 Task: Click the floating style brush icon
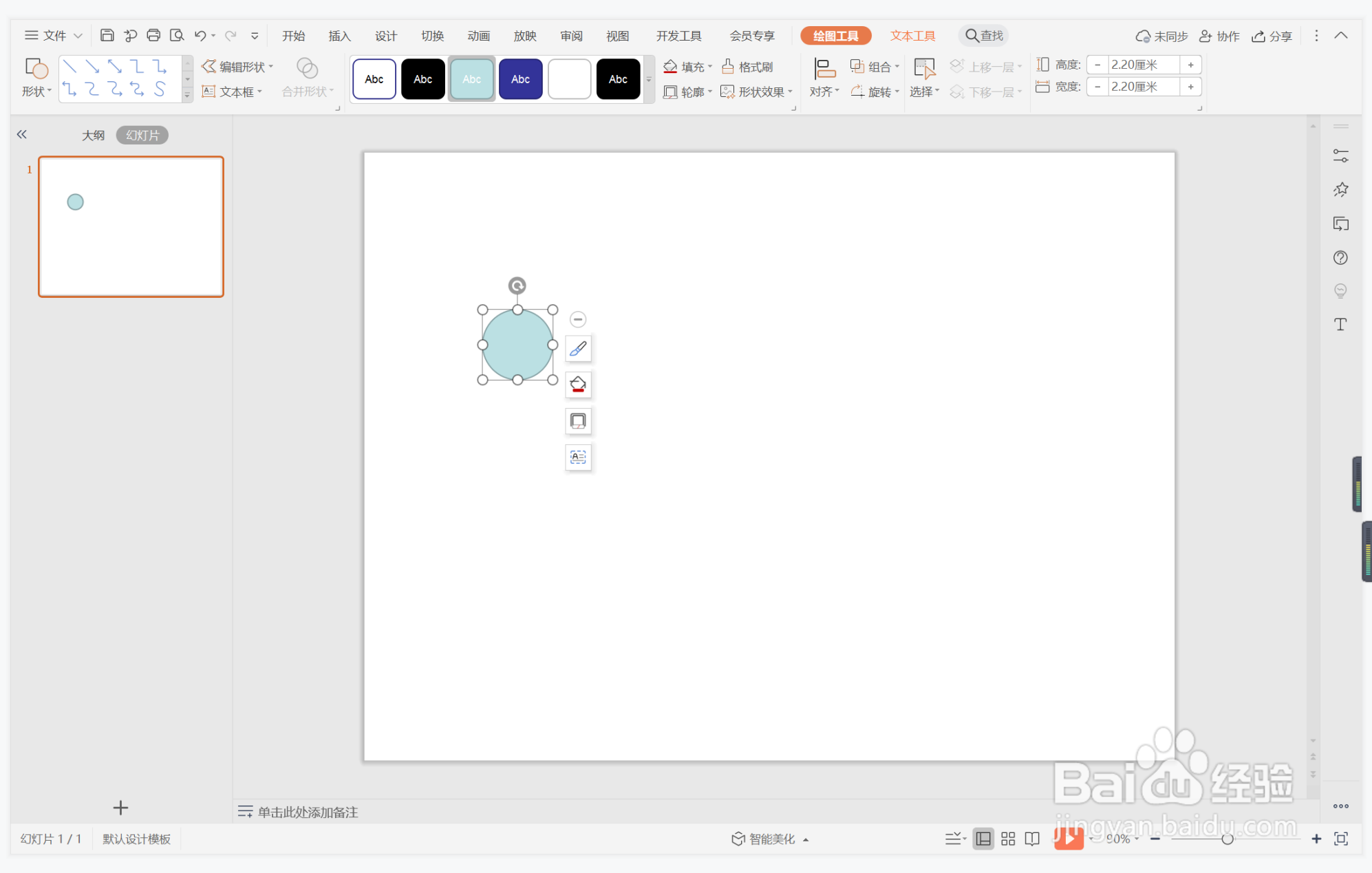point(578,349)
